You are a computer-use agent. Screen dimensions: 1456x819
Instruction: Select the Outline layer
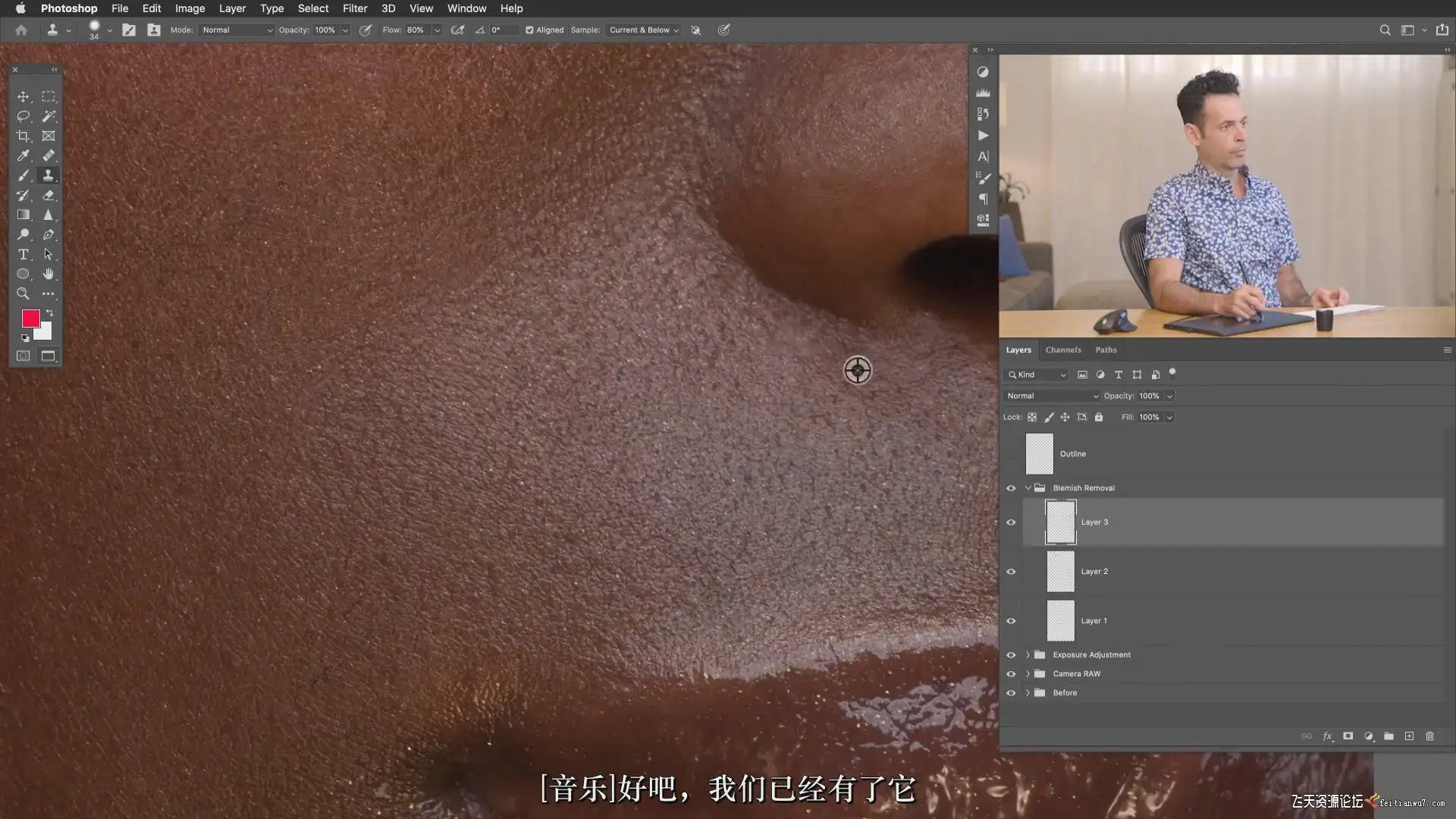point(1072,453)
